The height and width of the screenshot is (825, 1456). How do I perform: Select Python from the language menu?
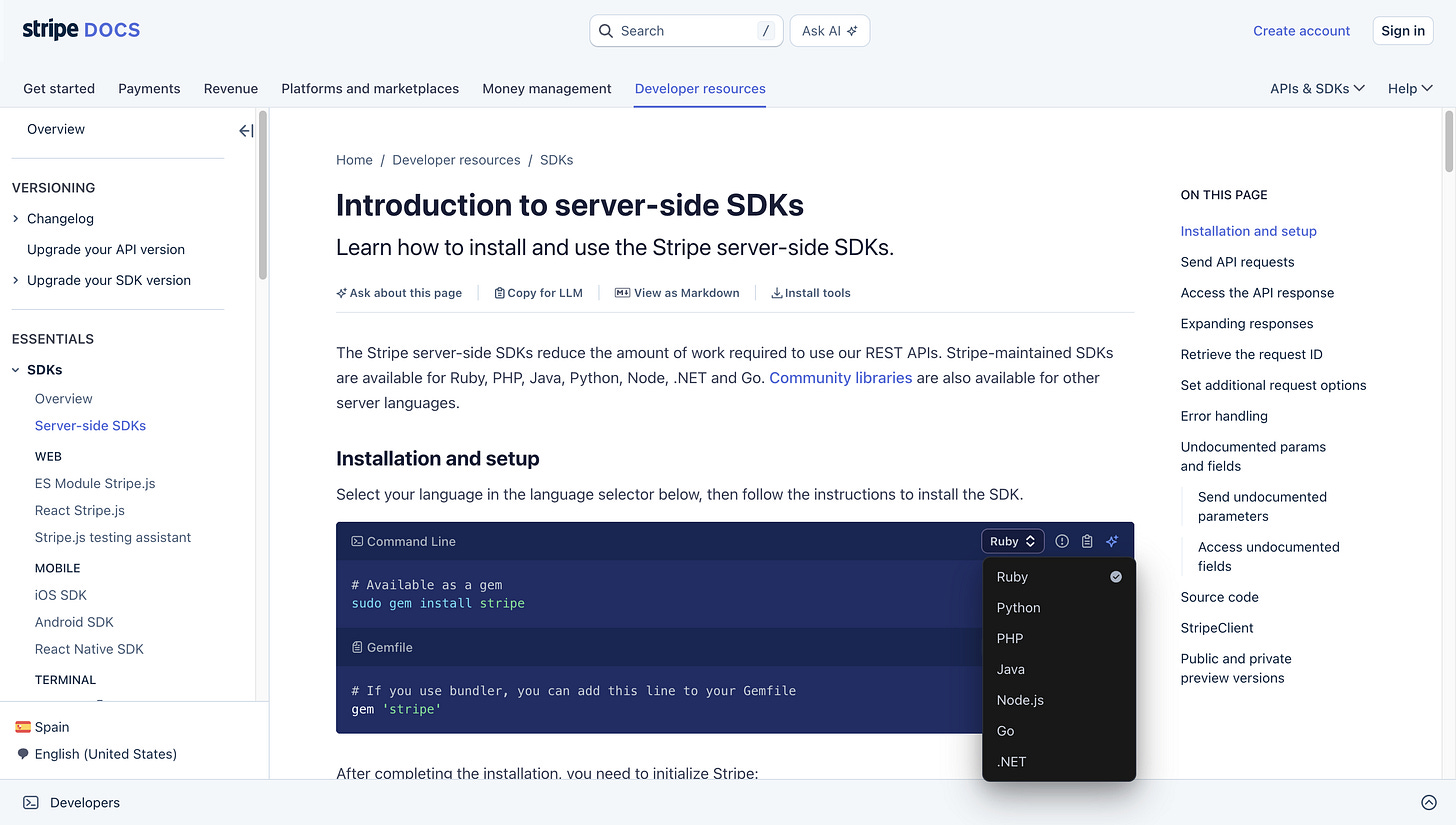pyautogui.click(x=1059, y=608)
